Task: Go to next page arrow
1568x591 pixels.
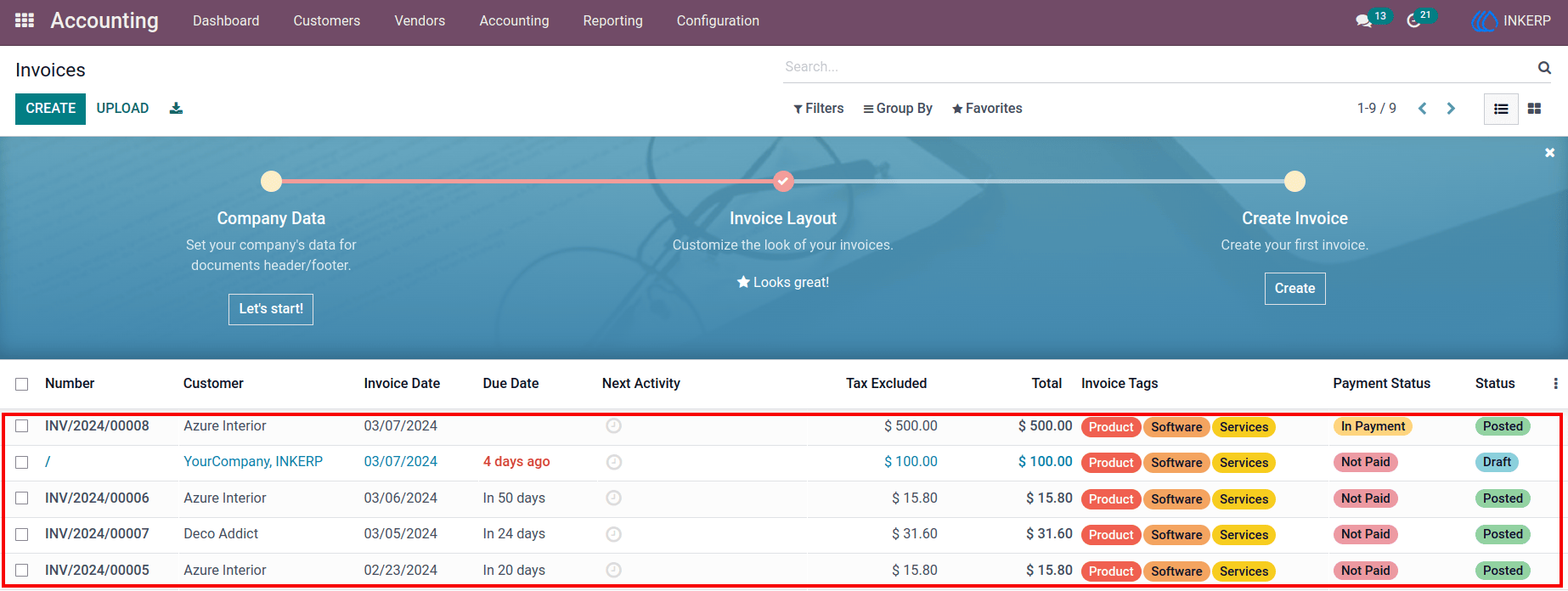Action: click(1452, 109)
